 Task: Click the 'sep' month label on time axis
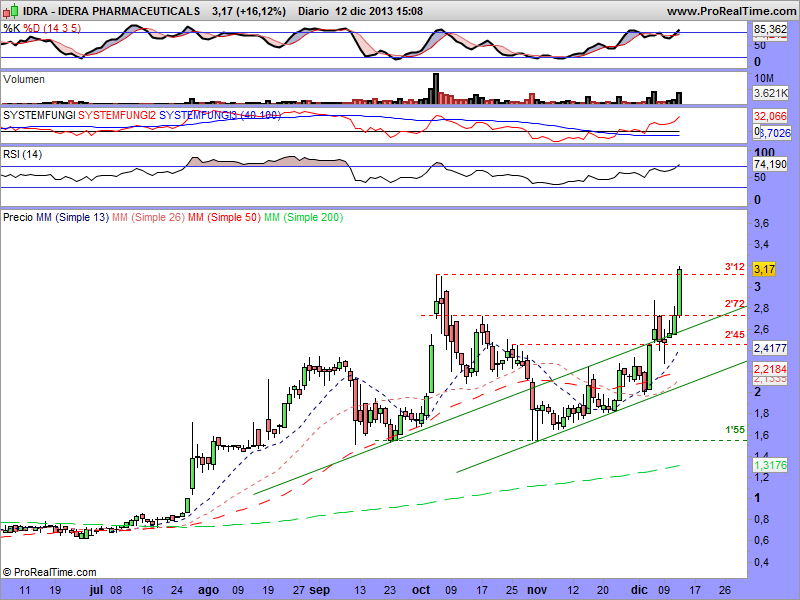coord(320,590)
